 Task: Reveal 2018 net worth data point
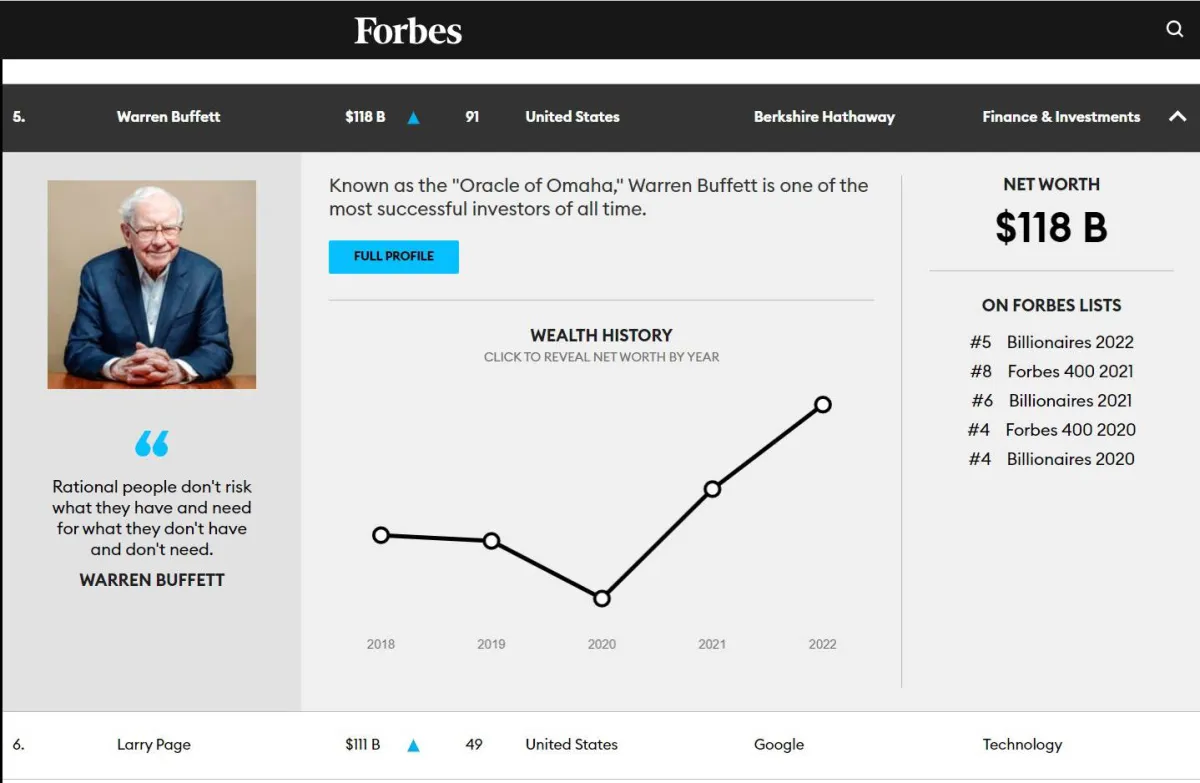pos(381,535)
